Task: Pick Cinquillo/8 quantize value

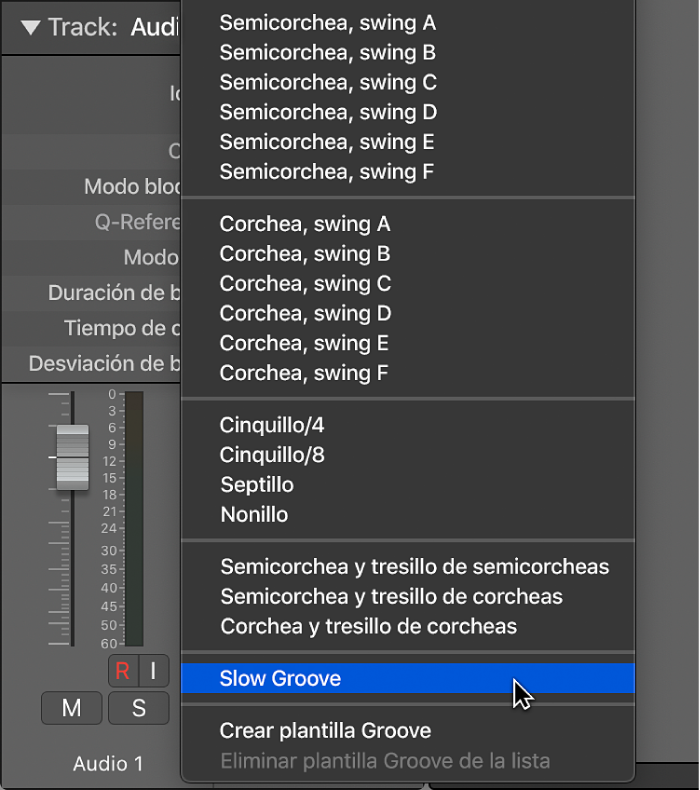Action: point(272,455)
